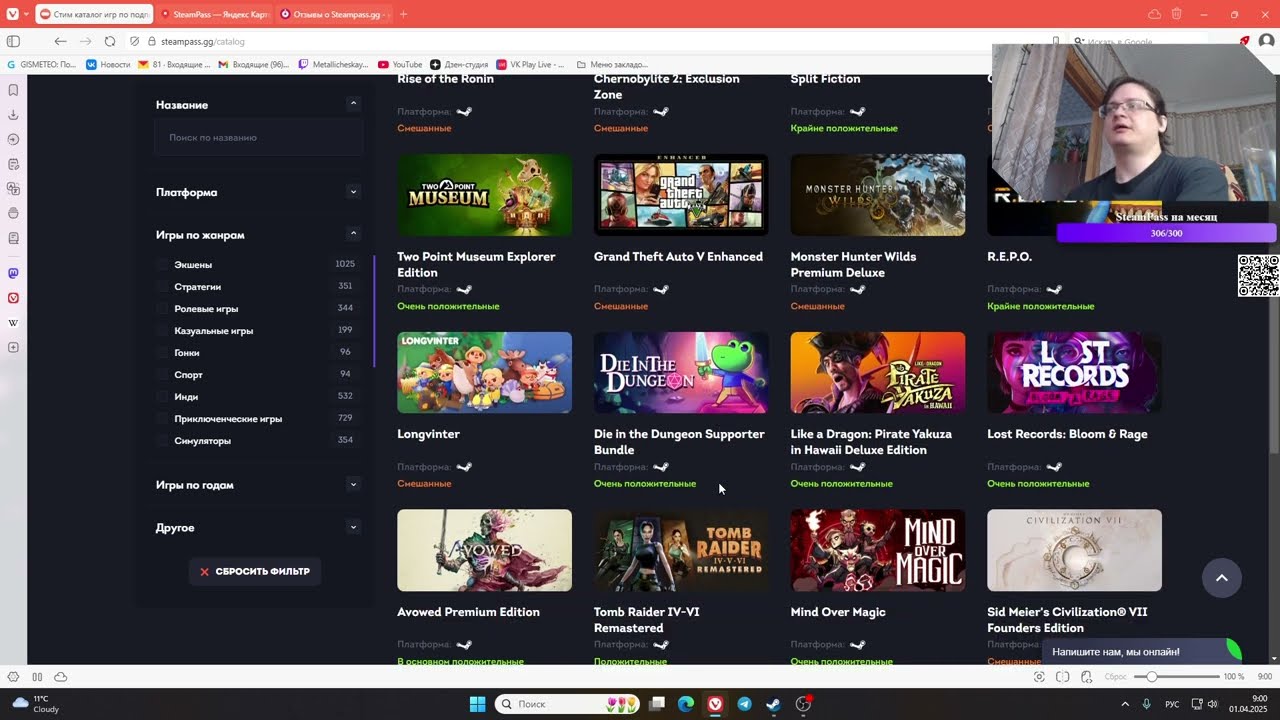Go back to the previous page
1280x720 pixels.
click(60, 41)
